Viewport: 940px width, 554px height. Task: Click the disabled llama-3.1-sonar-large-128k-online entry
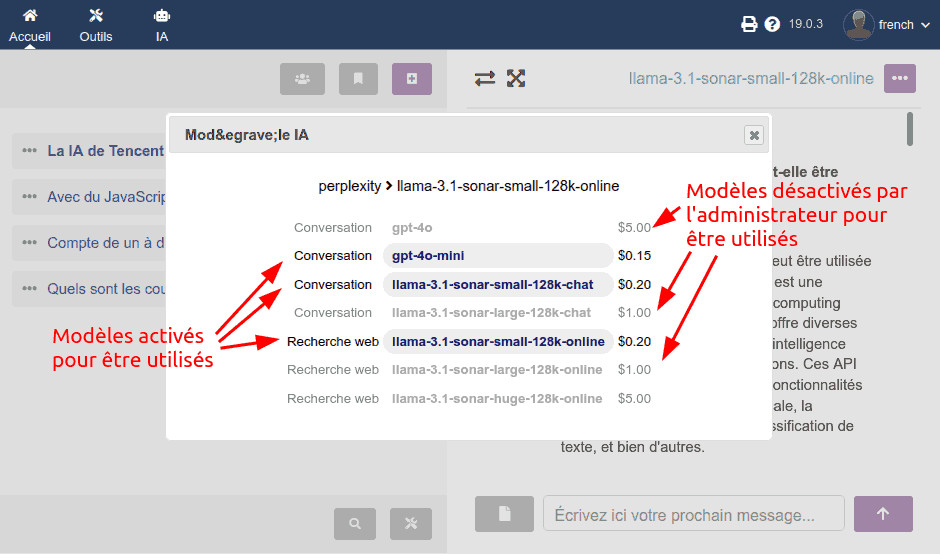click(497, 370)
